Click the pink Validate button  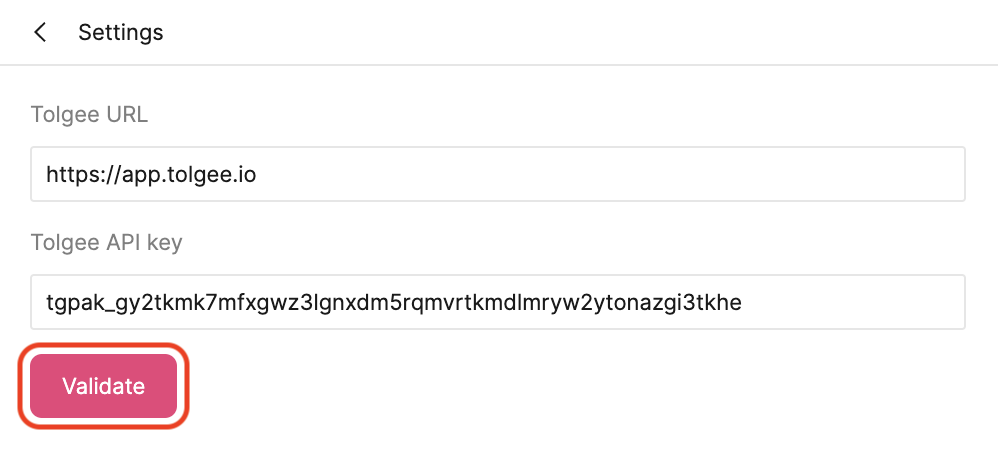103,386
